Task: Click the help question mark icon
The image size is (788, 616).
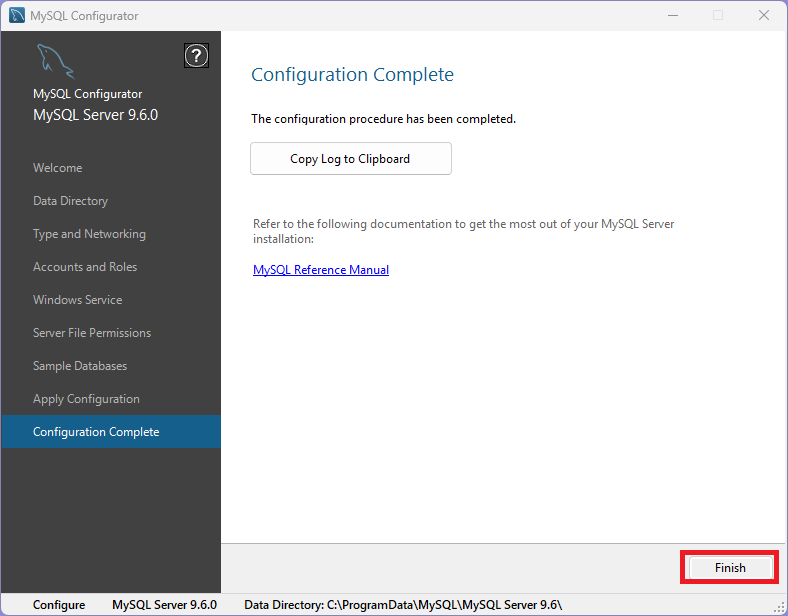Action: (x=197, y=56)
